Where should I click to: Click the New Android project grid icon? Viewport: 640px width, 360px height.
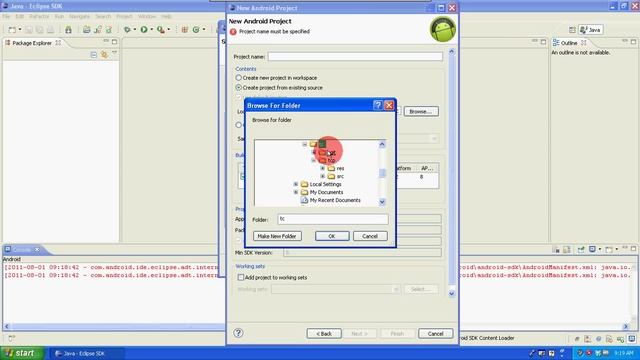point(184,30)
